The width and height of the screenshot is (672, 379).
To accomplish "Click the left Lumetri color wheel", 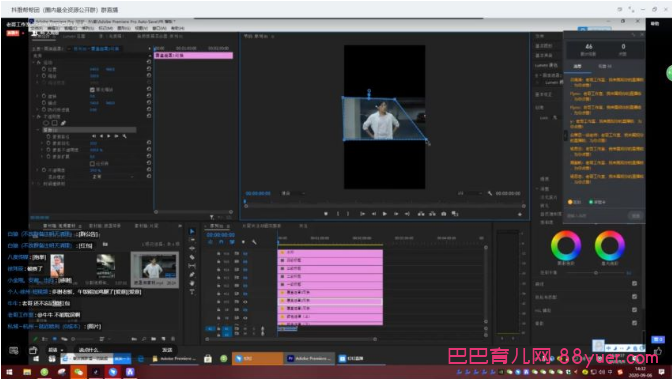I will pos(566,246).
